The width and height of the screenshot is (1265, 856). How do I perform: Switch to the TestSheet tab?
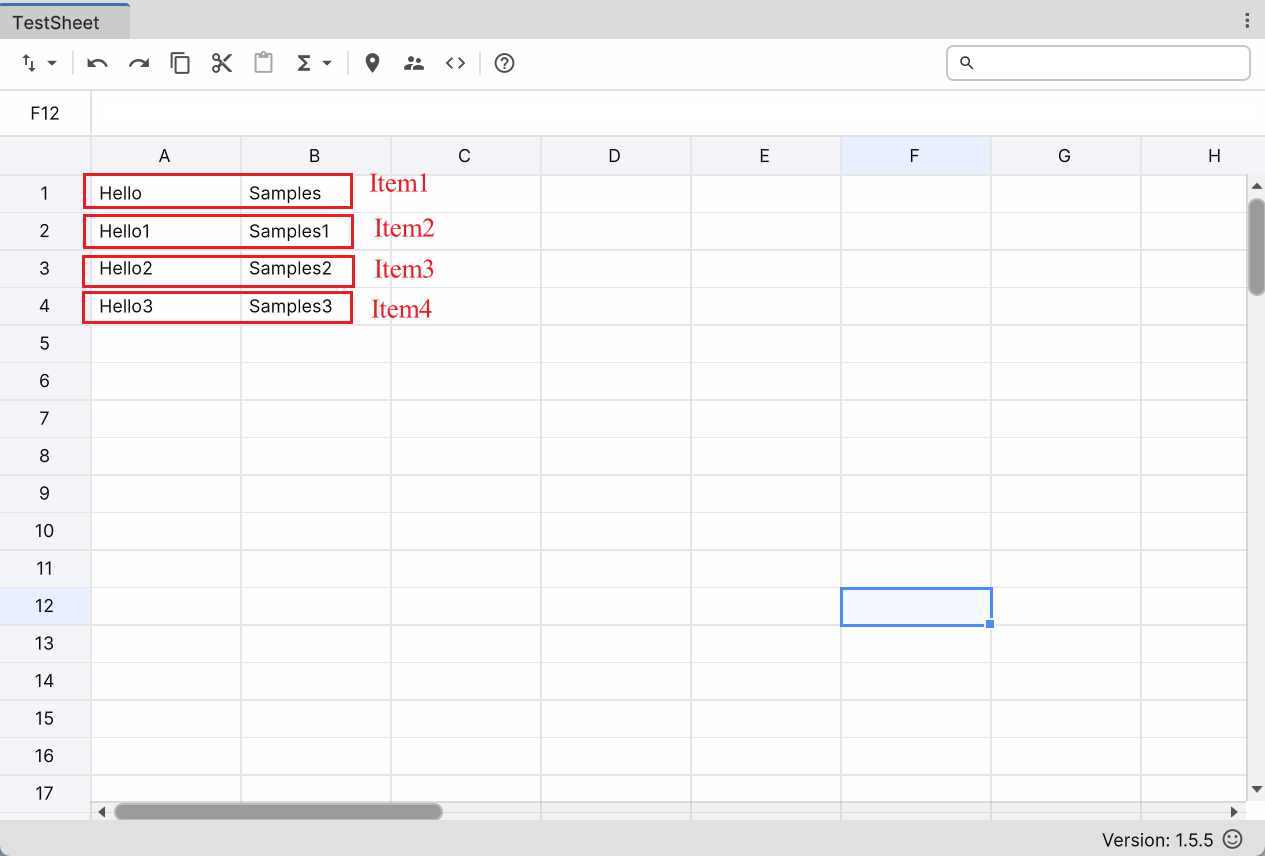click(x=64, y=21)
